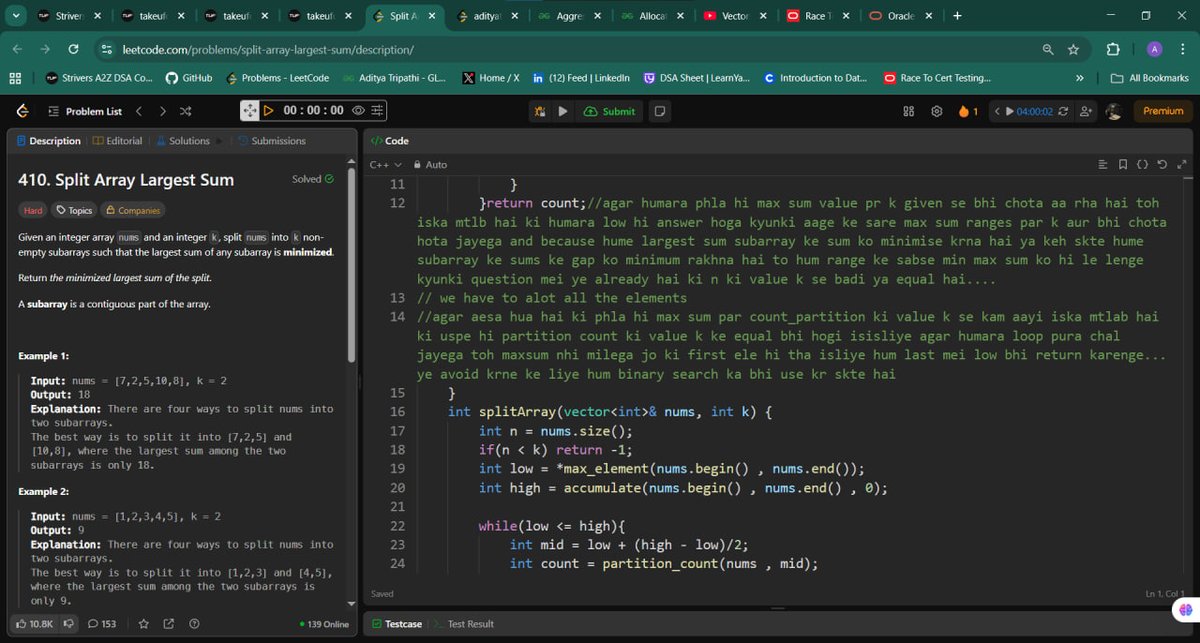Invite a collaborator with add-person icon
Viewport: 1200px width, 643px height.
pos(1086,111)
